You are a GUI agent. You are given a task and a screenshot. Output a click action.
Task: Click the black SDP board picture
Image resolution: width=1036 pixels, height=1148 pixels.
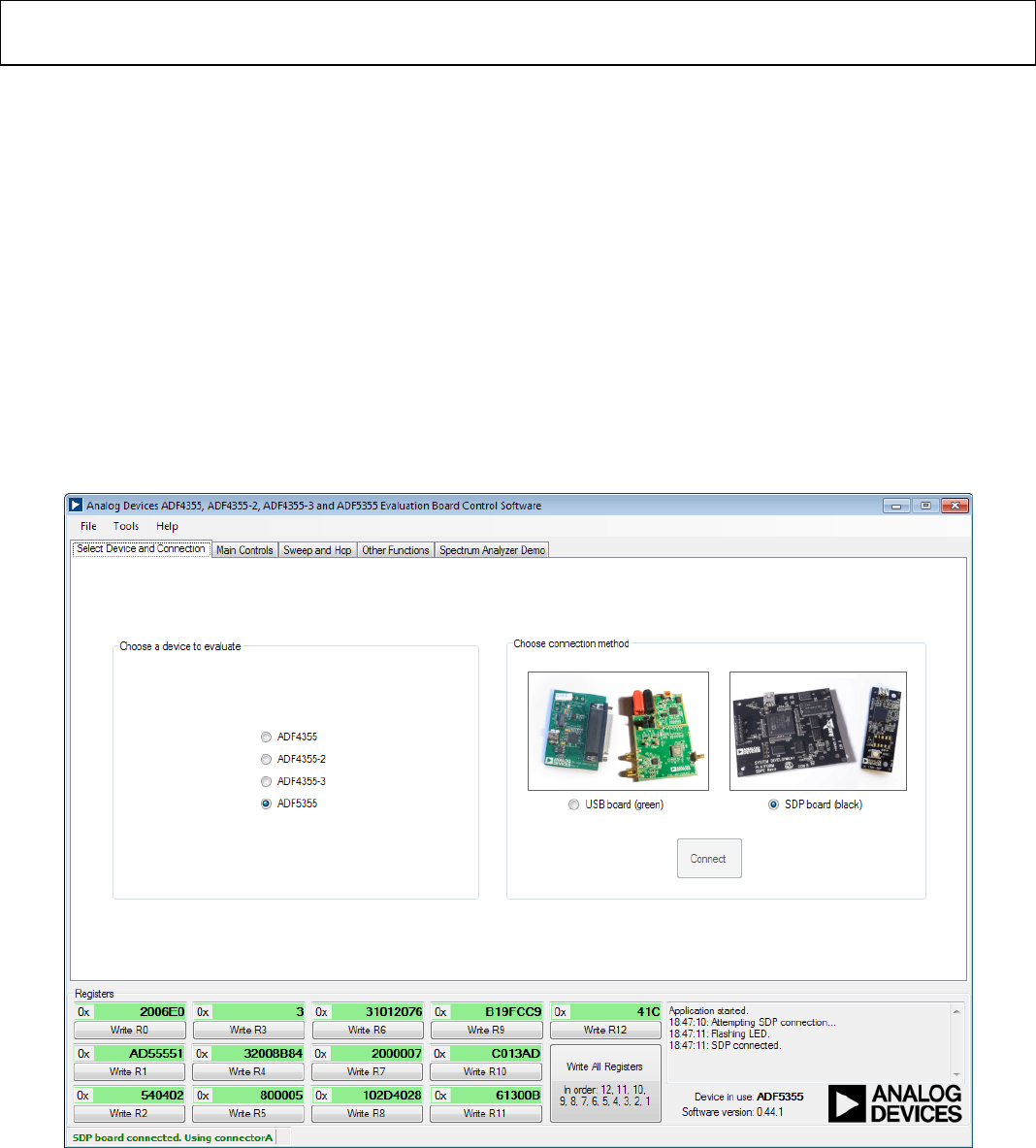(x=818, y=731)
